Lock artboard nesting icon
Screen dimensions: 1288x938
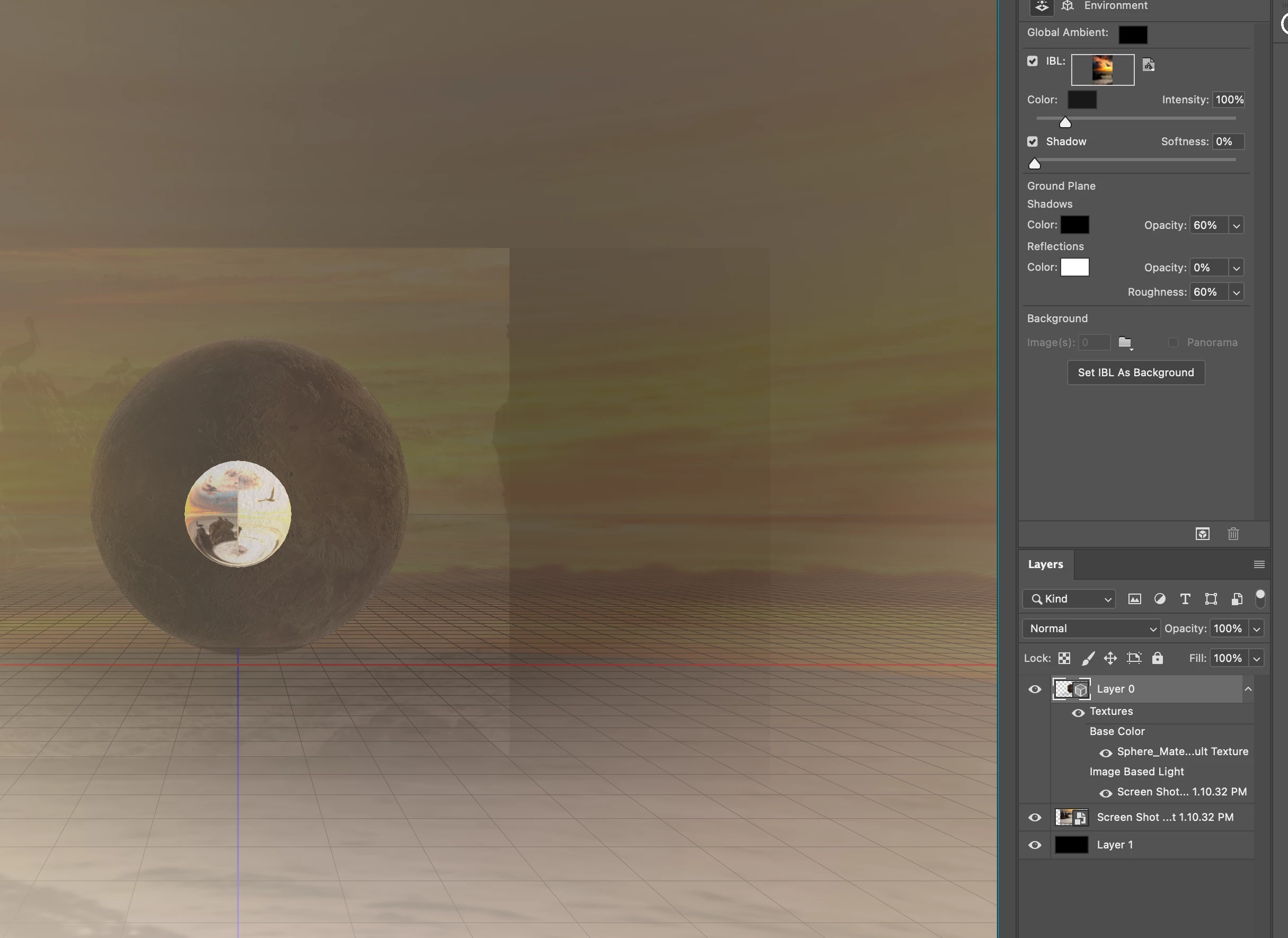(1134, 658)
